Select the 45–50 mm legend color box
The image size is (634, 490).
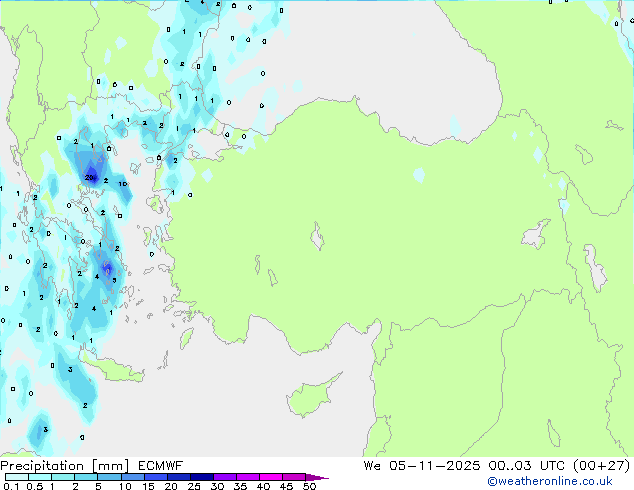(x=294, y=477)
